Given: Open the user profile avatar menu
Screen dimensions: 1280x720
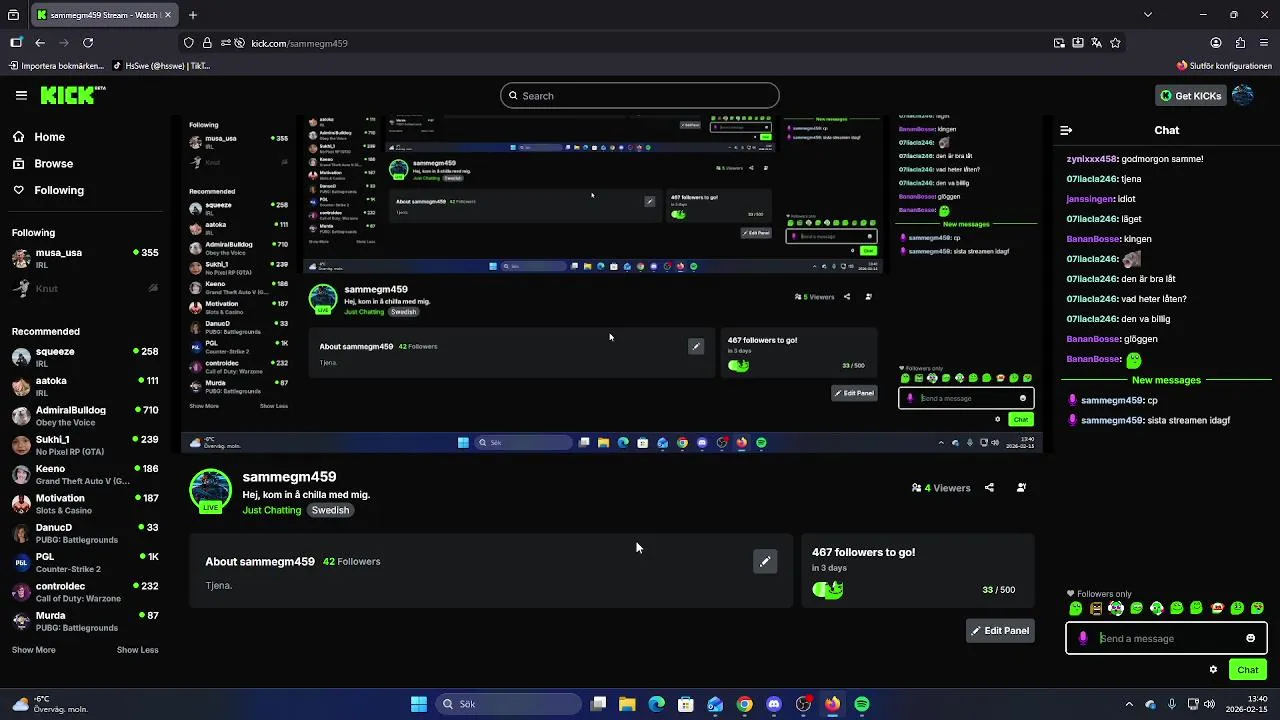Looking at the screenshot, I should click(1242, 95).
